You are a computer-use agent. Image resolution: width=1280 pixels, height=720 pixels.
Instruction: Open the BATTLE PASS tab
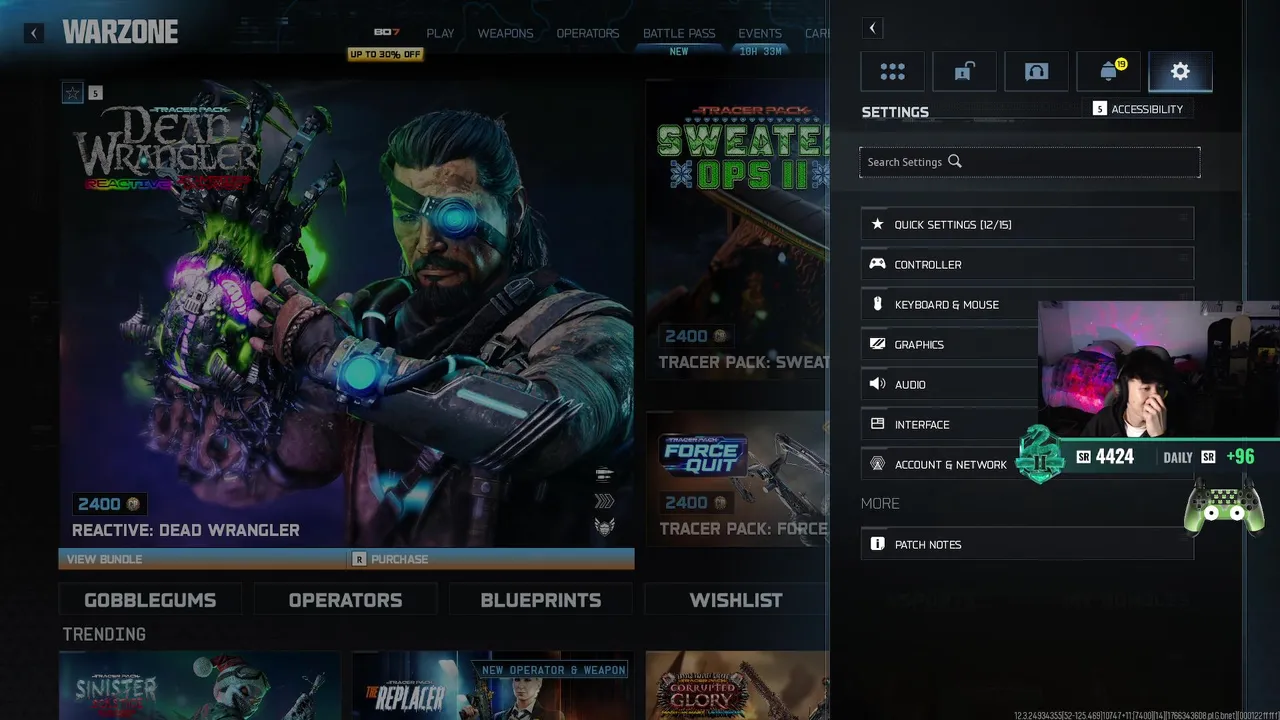[679, 33]
